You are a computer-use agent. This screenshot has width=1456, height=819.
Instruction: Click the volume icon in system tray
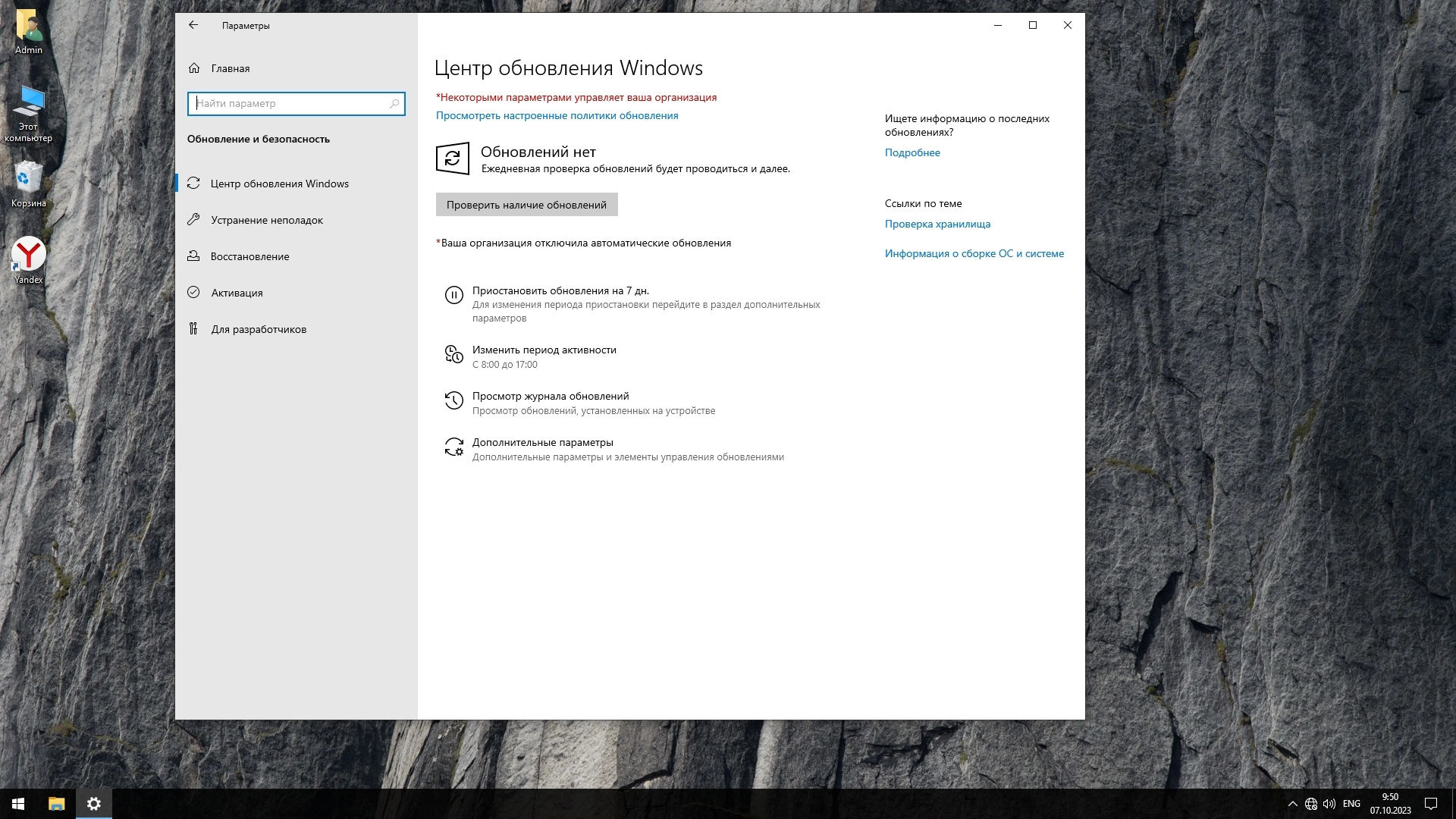tap(1329, 804)
